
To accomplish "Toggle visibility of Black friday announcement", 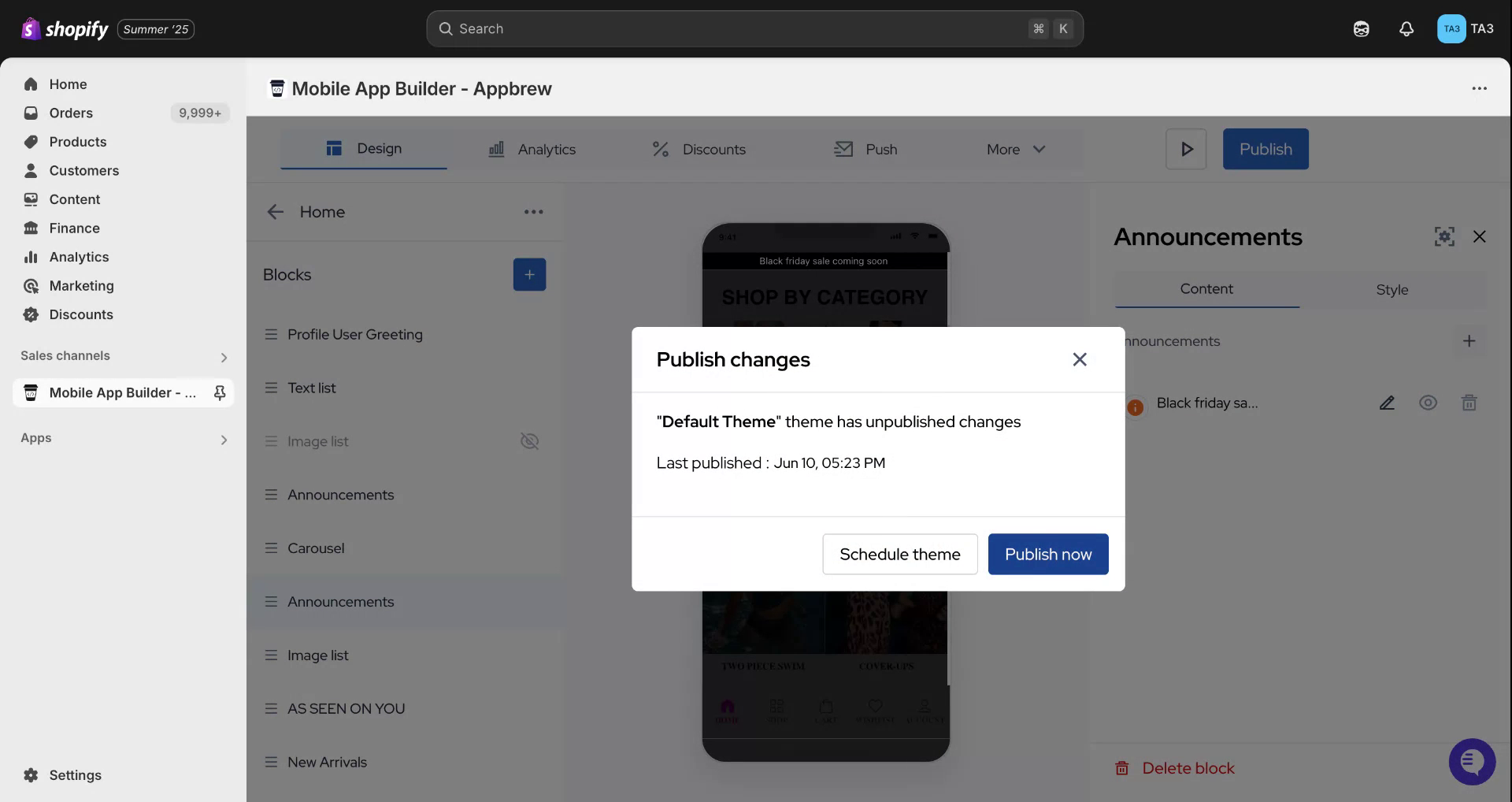I will point(1428,403).
